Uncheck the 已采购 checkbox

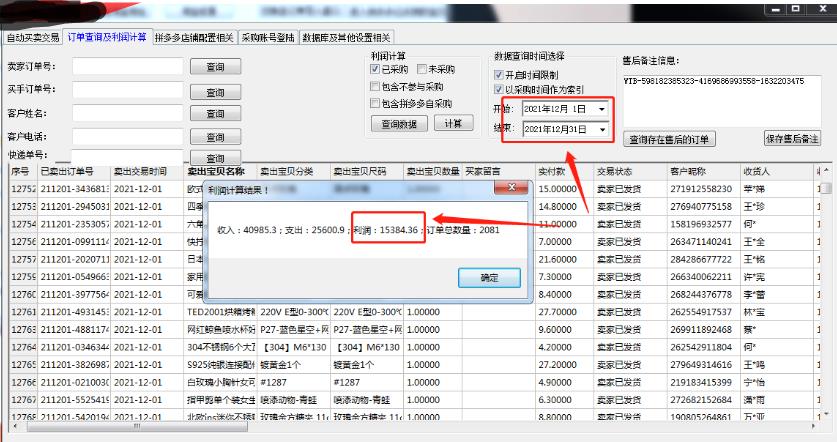pyautogui.click(x=375, y=70)
